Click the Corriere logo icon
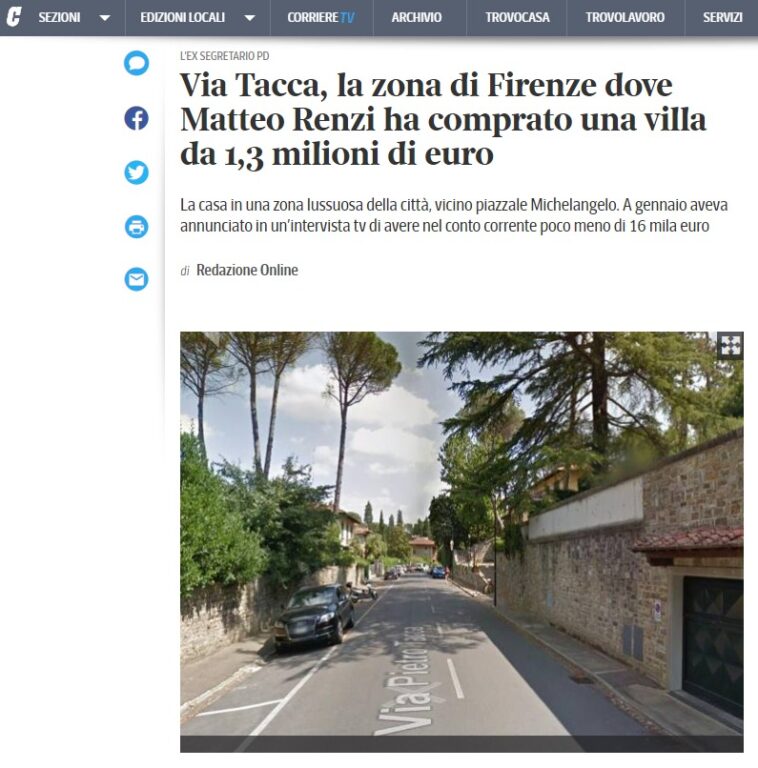The image size is (758, 768). click(x=14, y=17)
